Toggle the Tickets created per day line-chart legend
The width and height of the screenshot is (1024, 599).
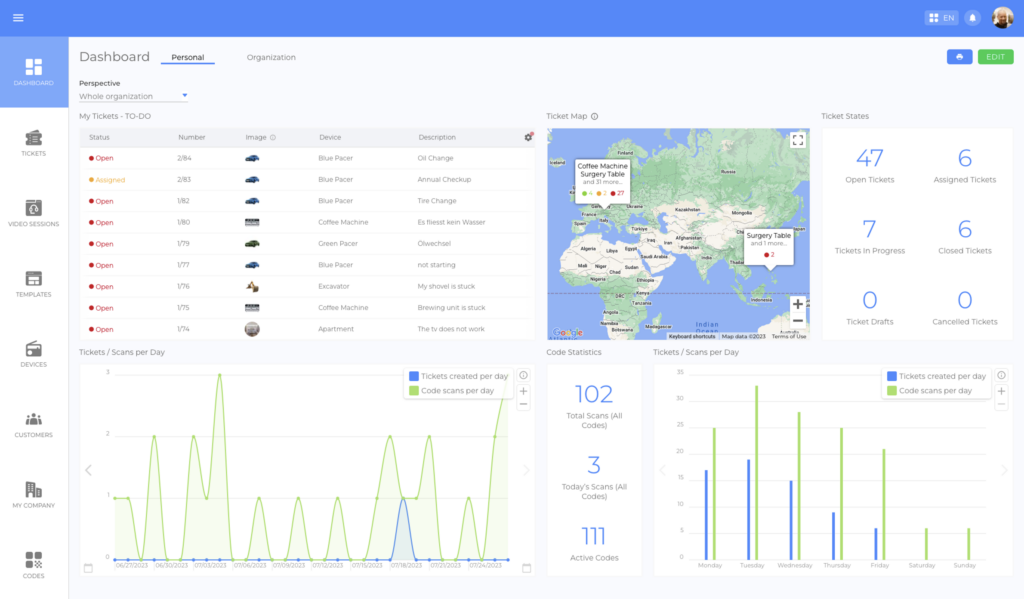pyautogui.click(x=457, y=376)
